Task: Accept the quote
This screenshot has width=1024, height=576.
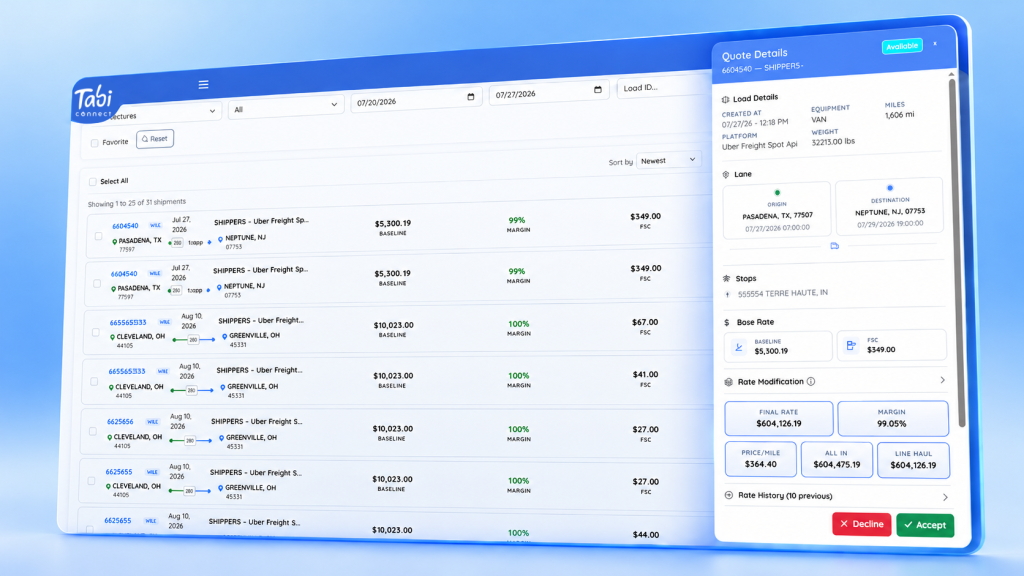Action: click(925, 525)
